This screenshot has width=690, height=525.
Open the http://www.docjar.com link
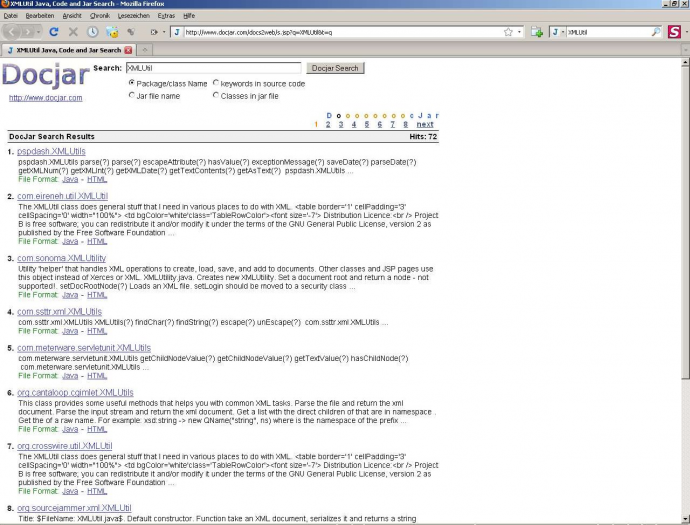pos(45,98)
